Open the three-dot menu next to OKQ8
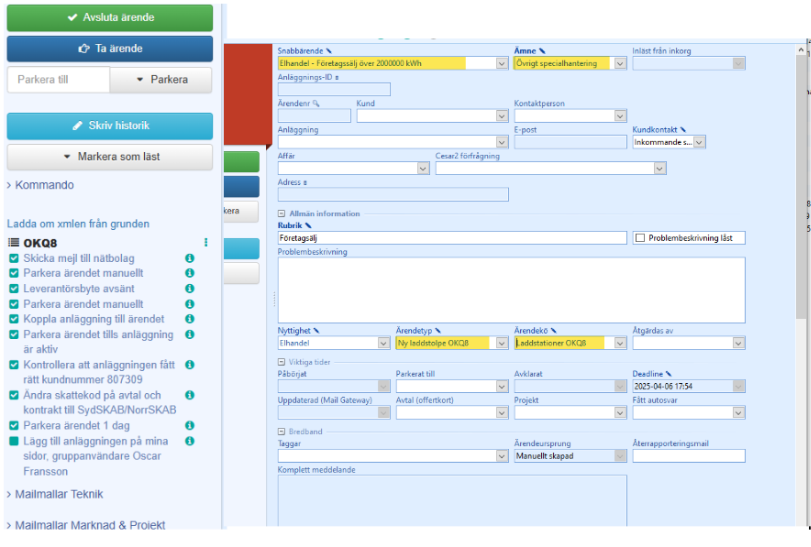 coord(206,242)
